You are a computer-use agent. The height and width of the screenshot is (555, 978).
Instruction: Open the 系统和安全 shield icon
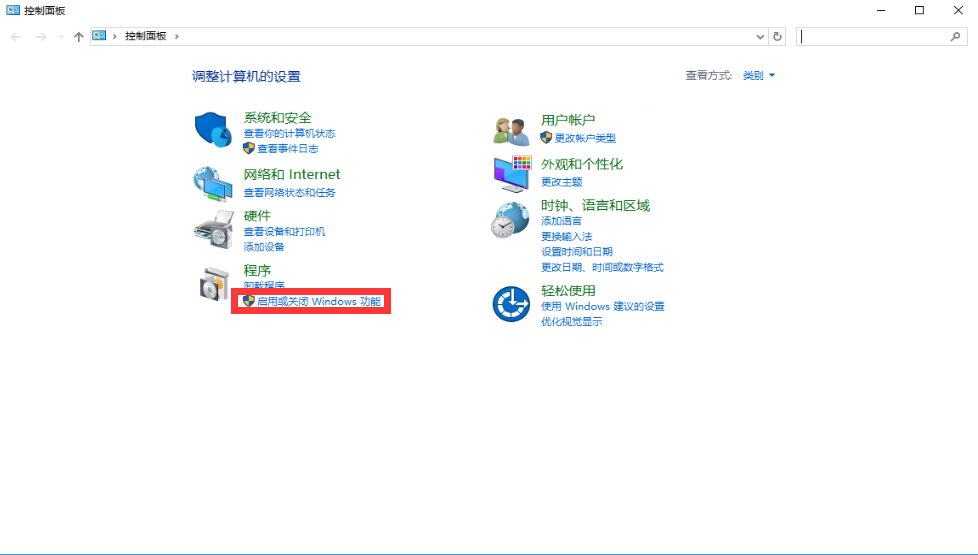pos(213,129)
